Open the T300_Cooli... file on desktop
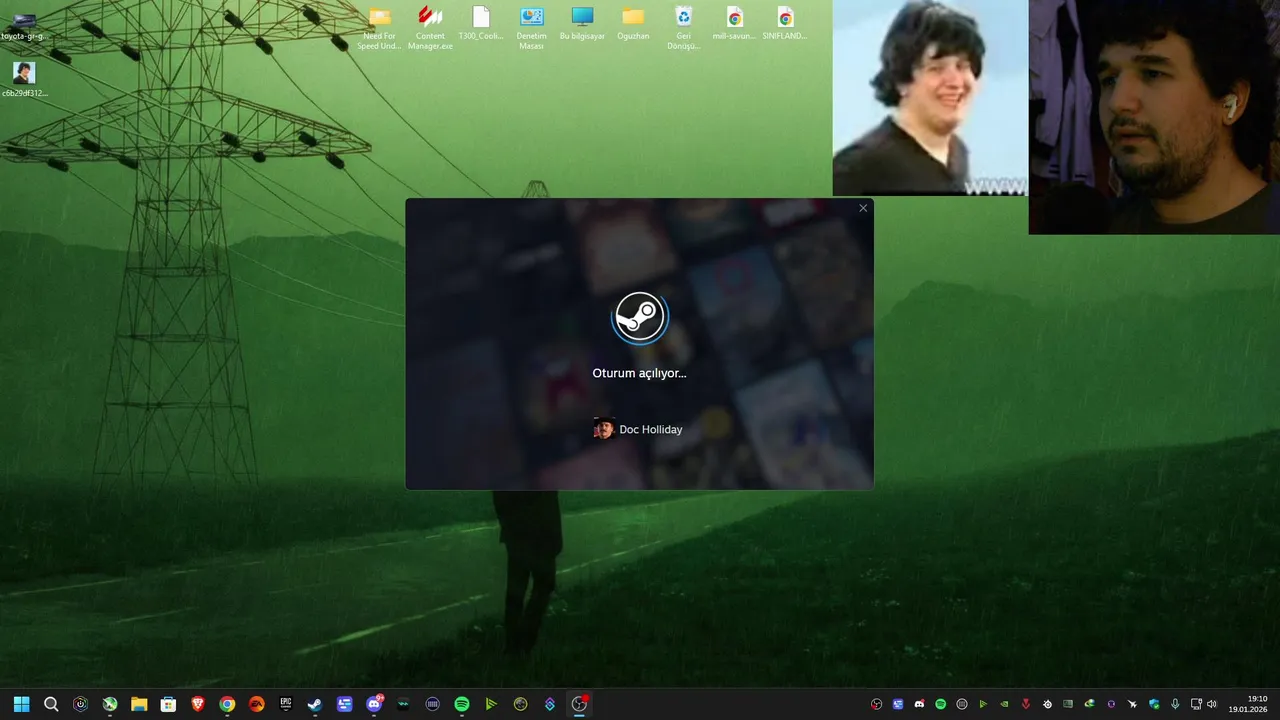Viewport: 1280px width, 720px height. click(481, 24)
